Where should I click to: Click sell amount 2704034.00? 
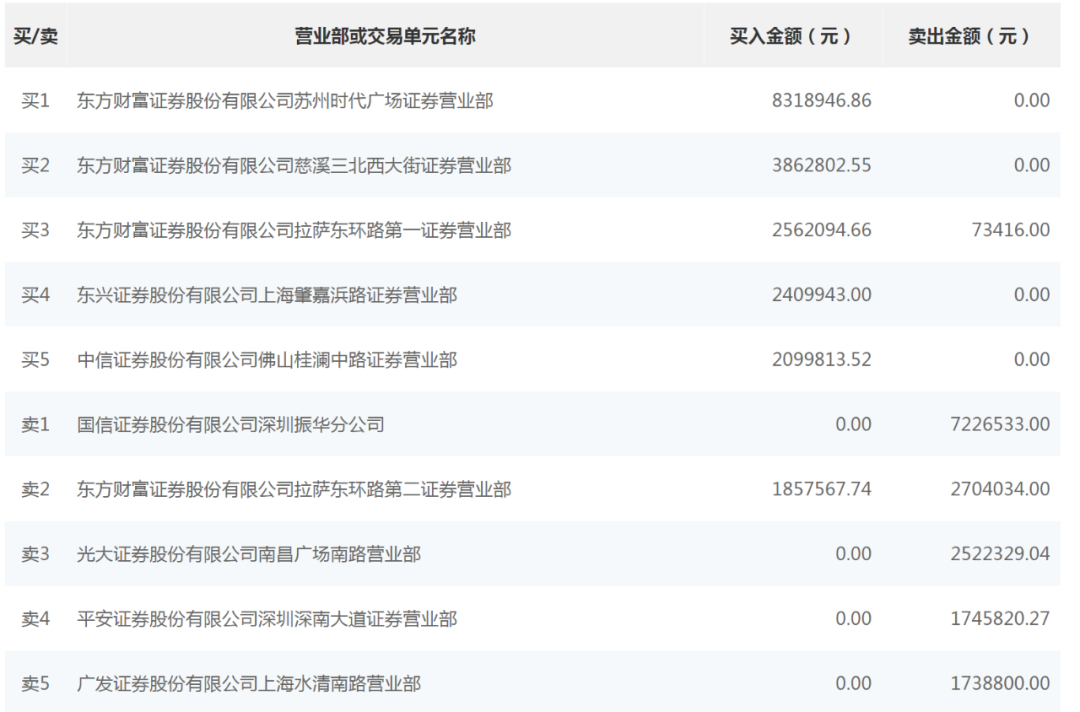pos(1001,489)
